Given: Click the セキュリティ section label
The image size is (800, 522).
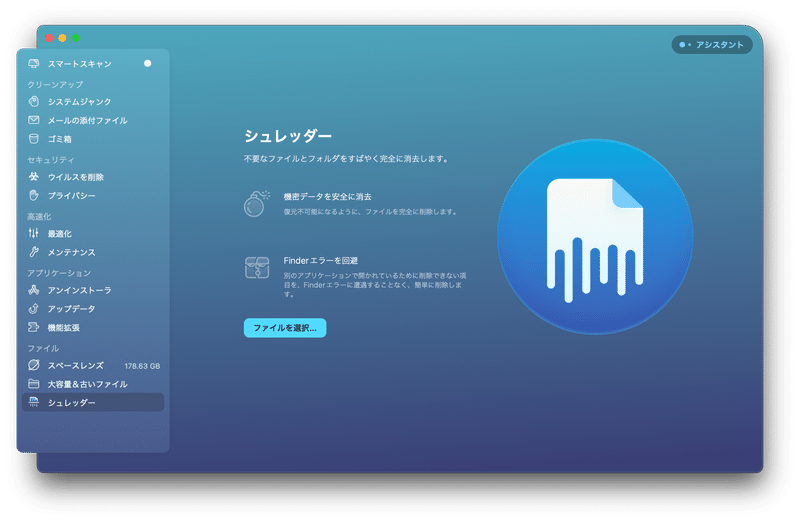Looking at the screenshot, I should pyautogui.click(x=51, y=160).
